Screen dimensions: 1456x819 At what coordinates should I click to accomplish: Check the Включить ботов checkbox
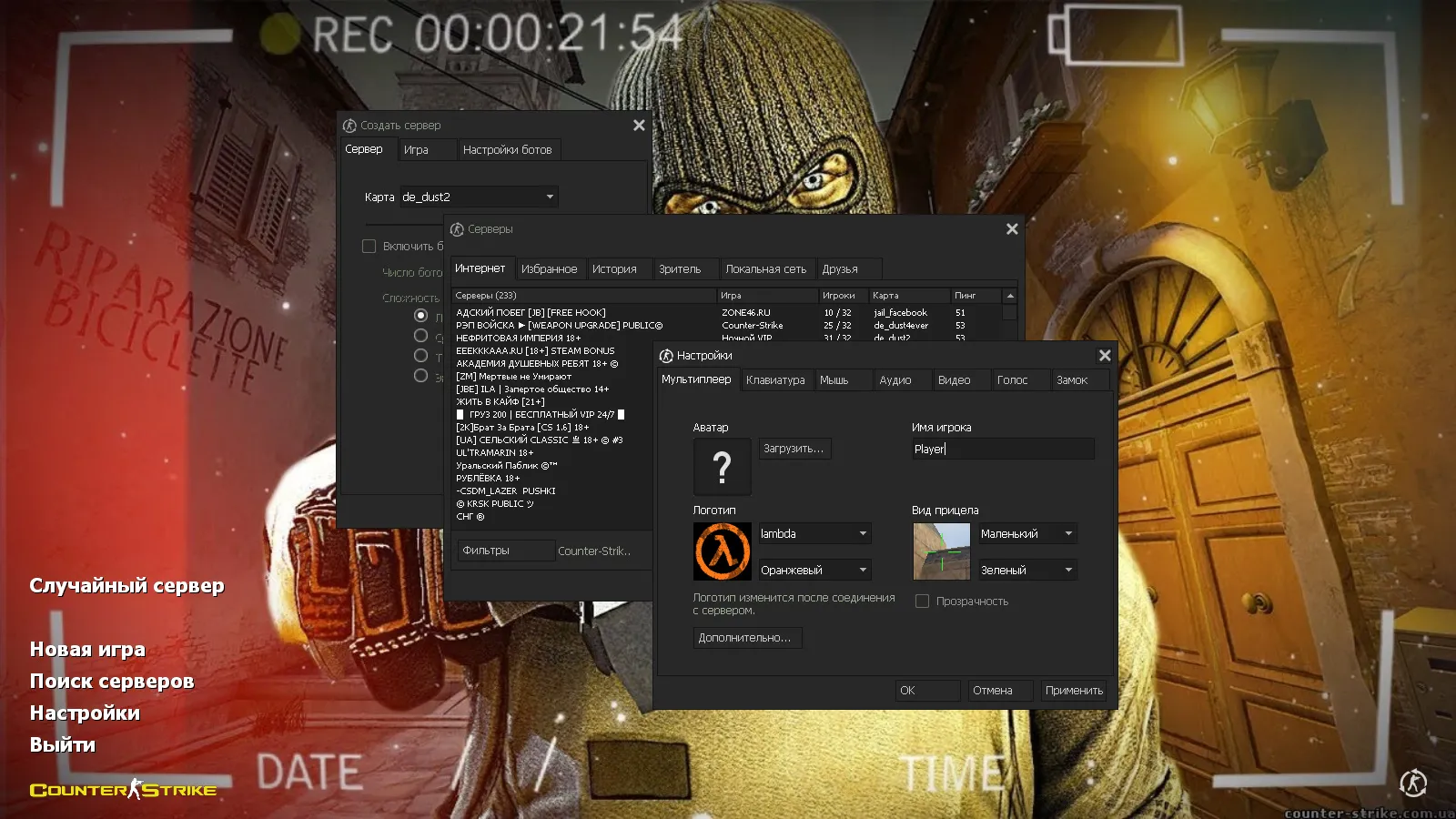(x=369, y=246)
